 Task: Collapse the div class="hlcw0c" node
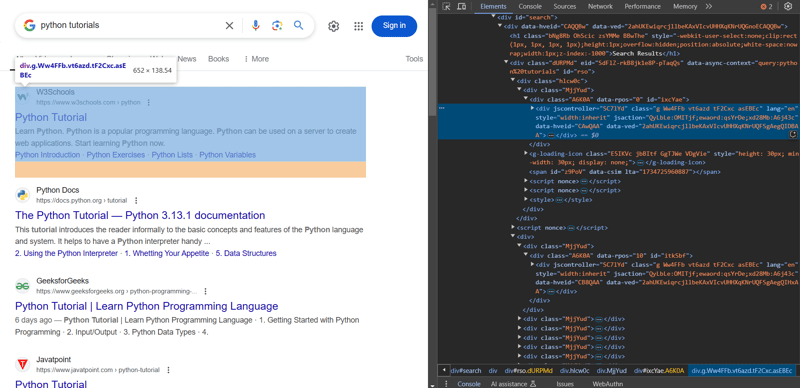point(513,81)
